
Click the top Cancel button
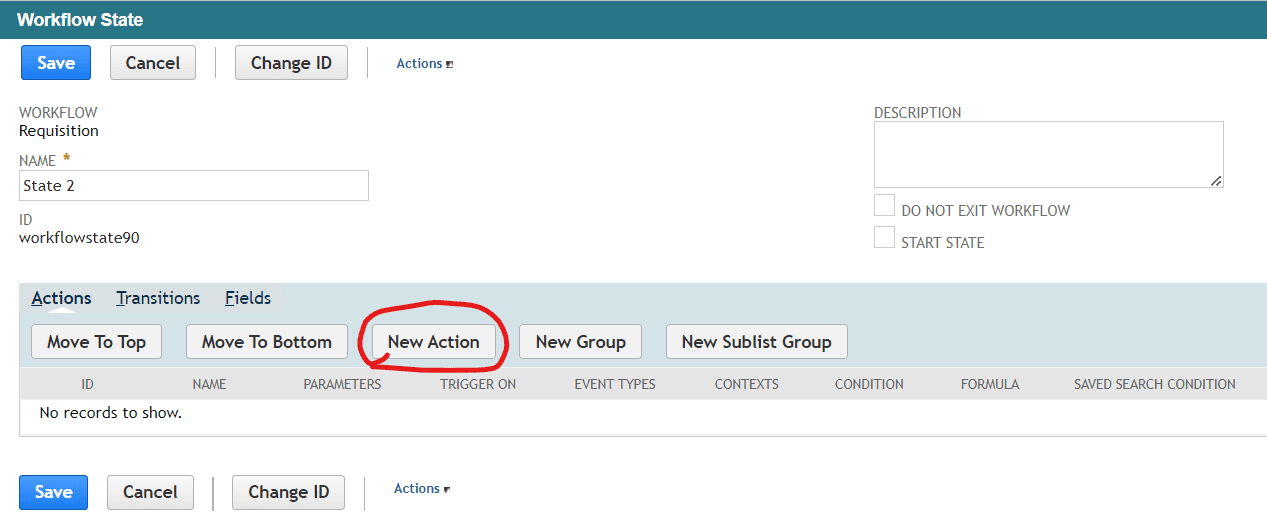[152, 63]
